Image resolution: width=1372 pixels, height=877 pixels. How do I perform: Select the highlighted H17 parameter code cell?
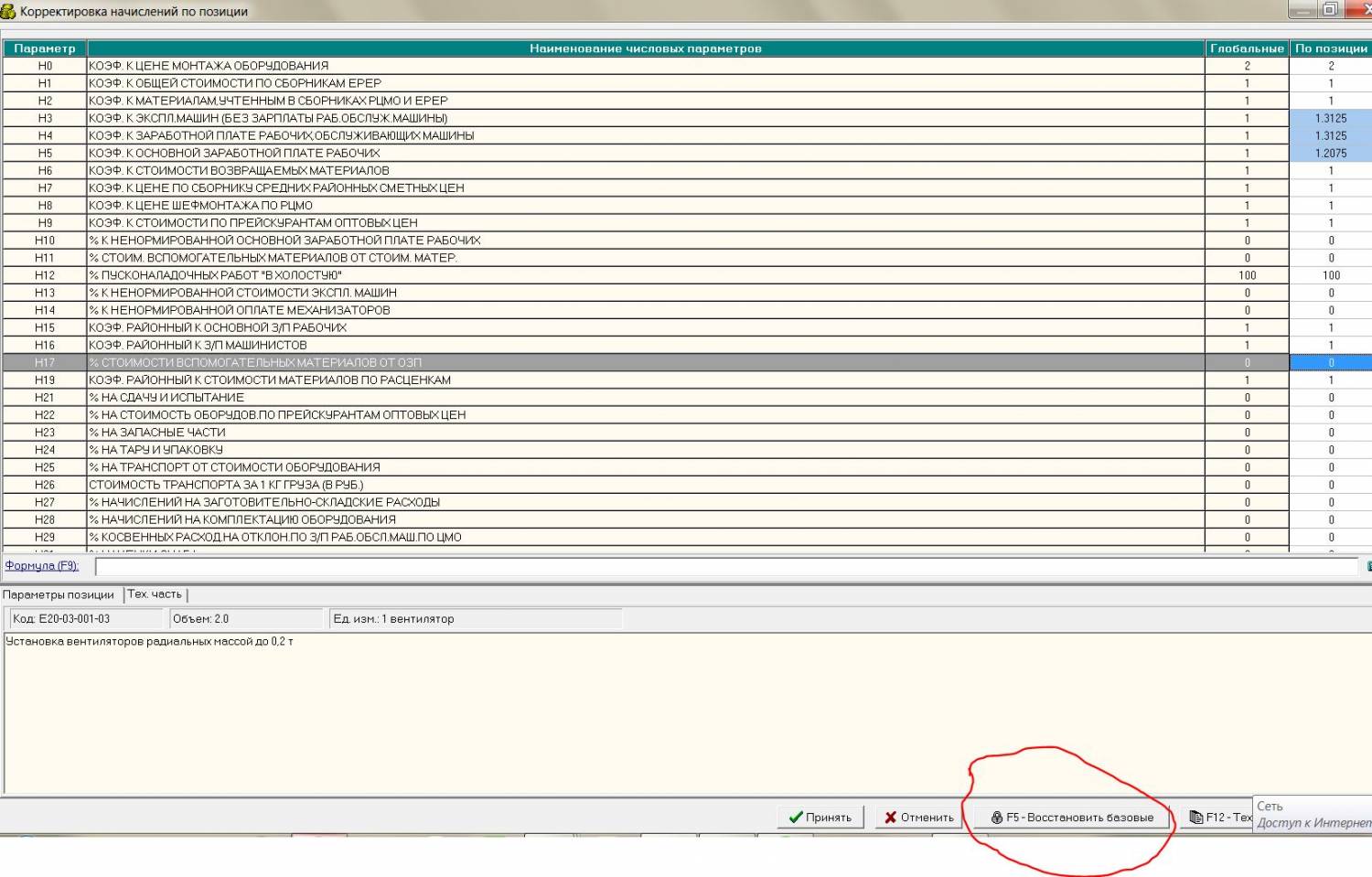[45, 362]
